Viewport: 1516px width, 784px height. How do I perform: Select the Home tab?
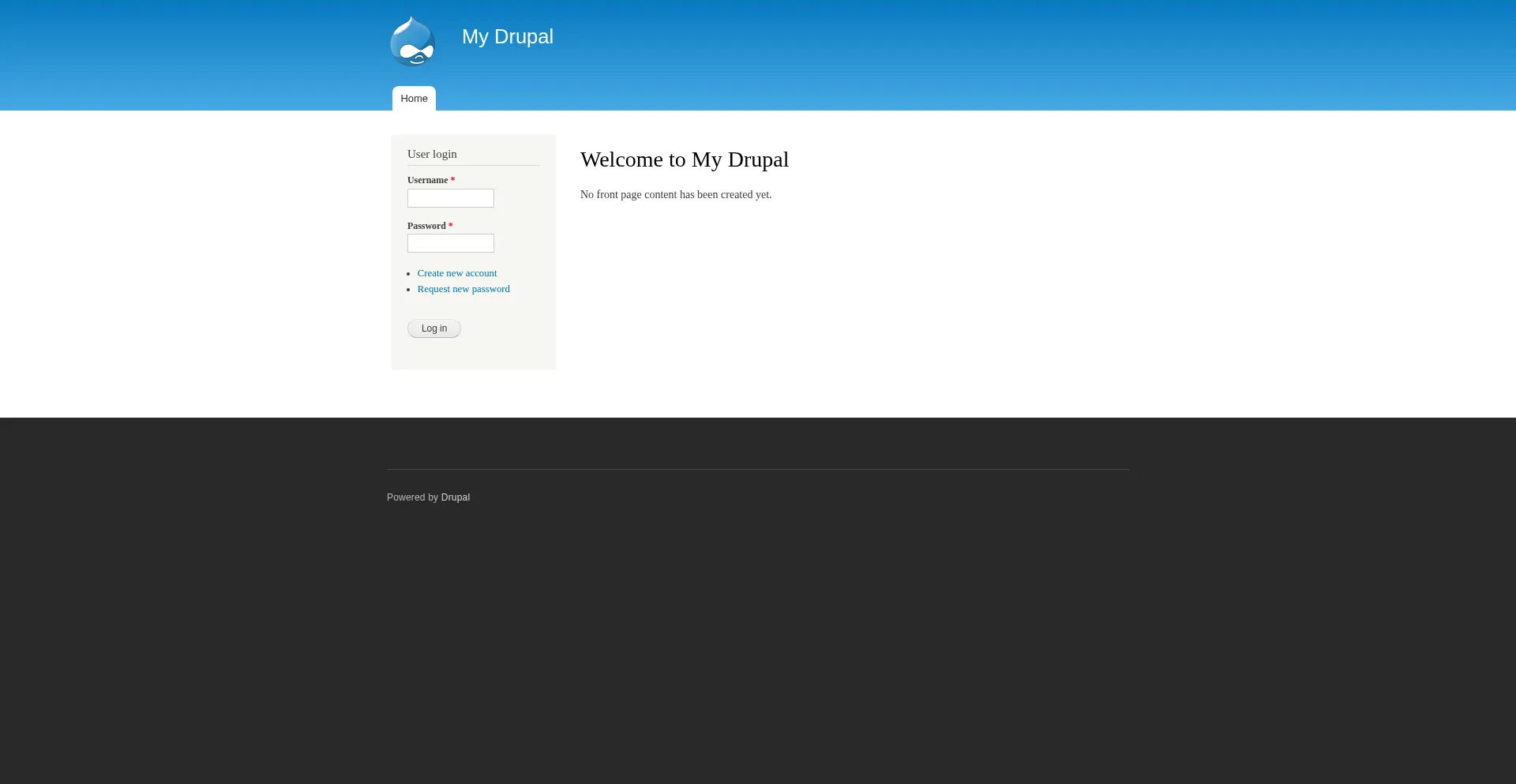coord(414,99)
